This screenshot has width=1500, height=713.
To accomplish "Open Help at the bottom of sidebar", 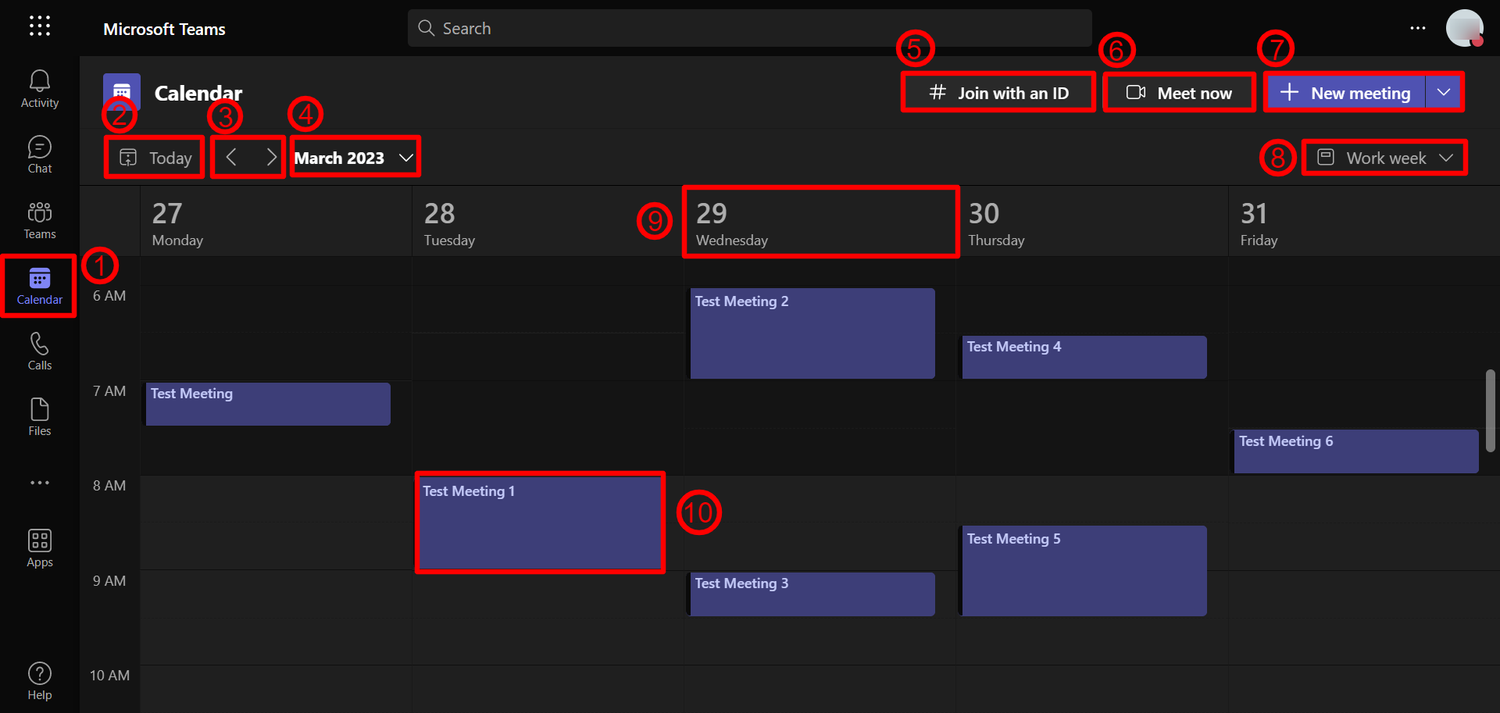I will [x=39, y=680].
